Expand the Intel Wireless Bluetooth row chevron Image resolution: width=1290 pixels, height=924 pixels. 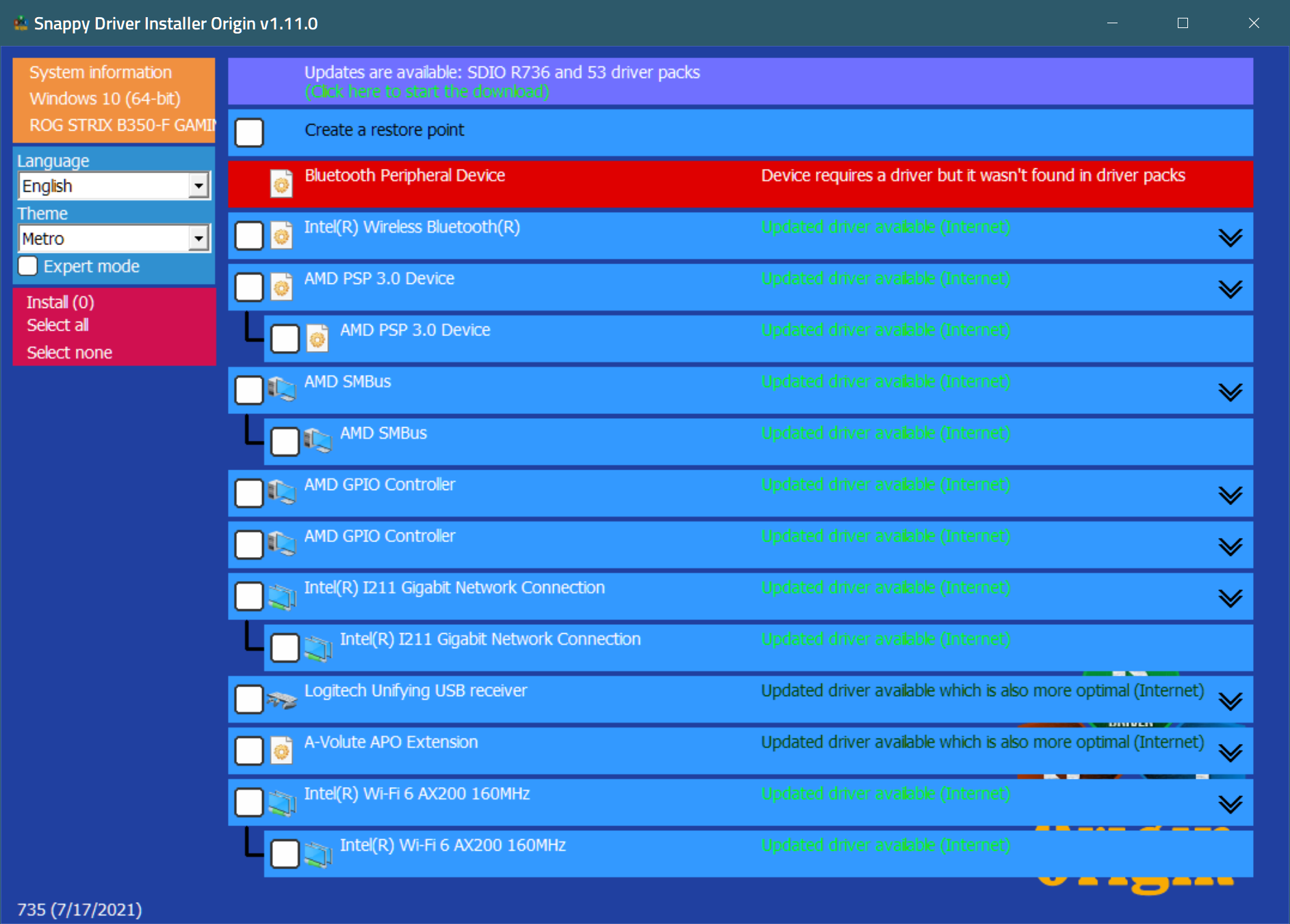pyautogui.click(x=1230, y=238)
